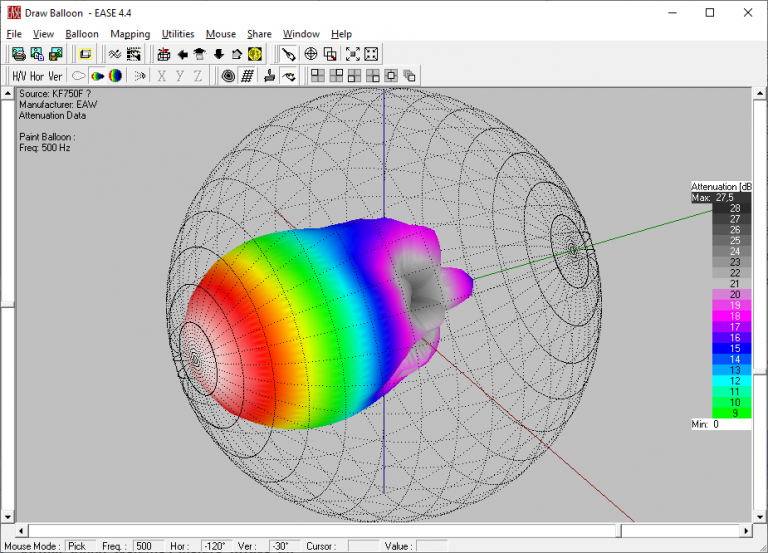Click the H/V view button
Screen dimensions: 768x553
point(19,76)
